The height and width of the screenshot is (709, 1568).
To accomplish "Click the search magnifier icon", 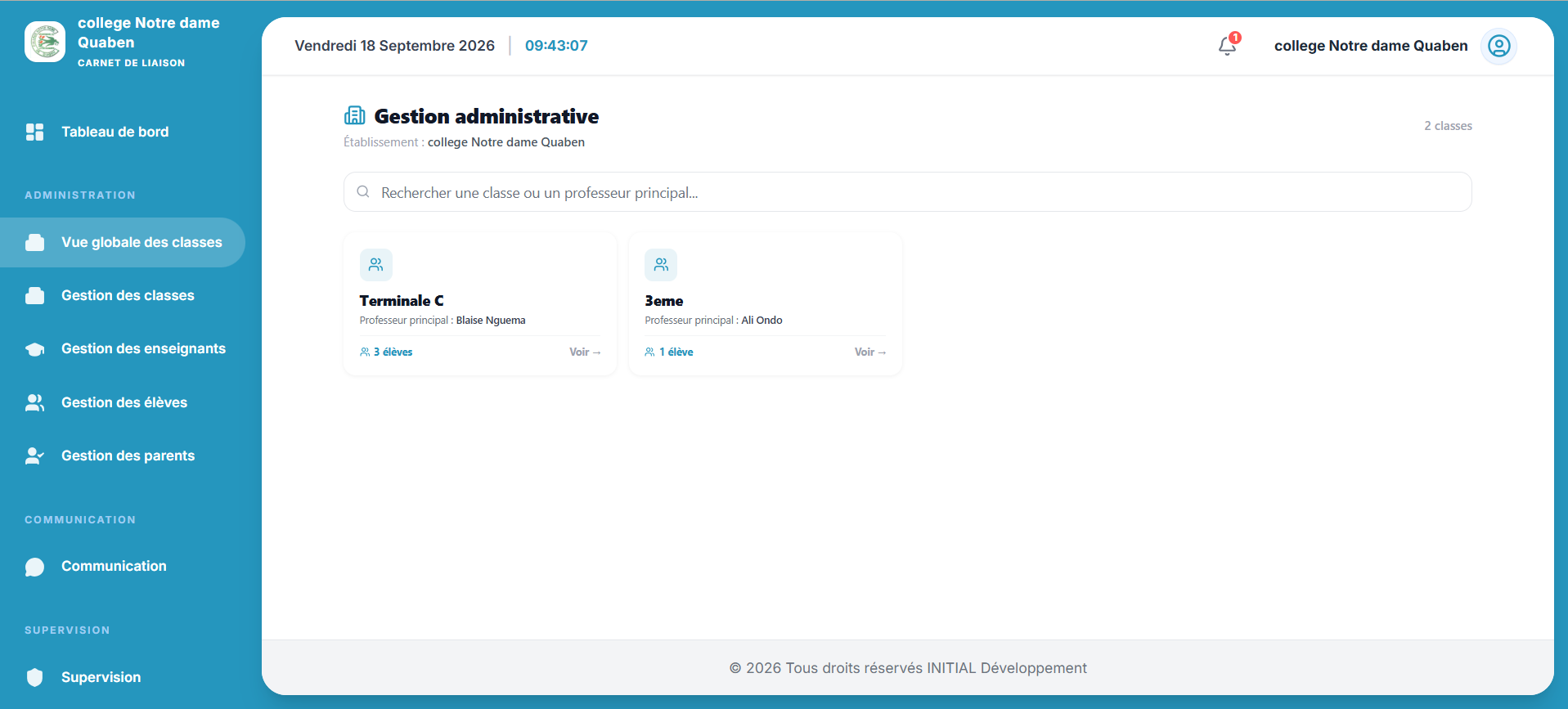I will coord(363,192).
